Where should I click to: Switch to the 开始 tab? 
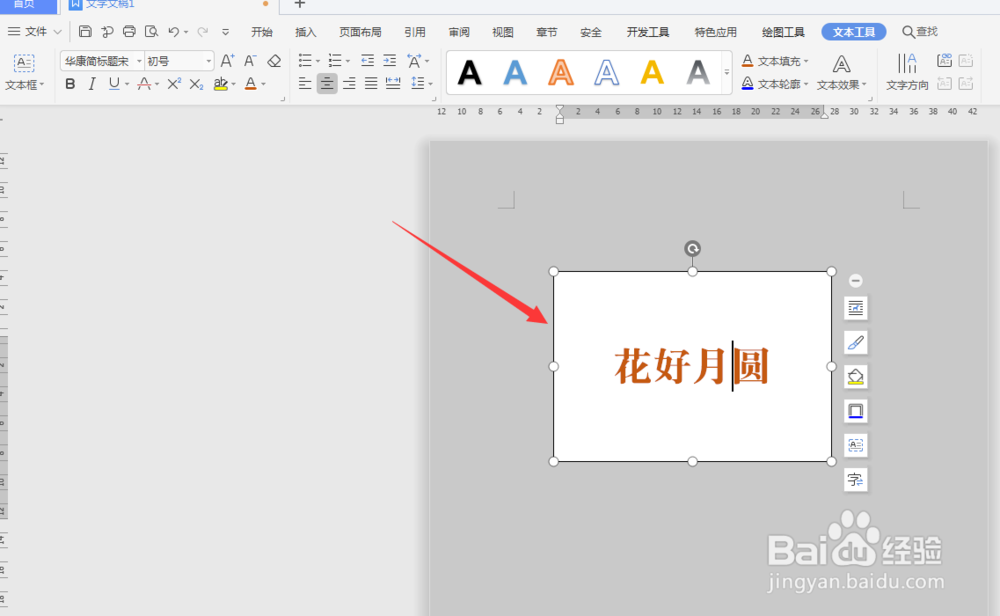pyautogui.click(x=261, y=32)
